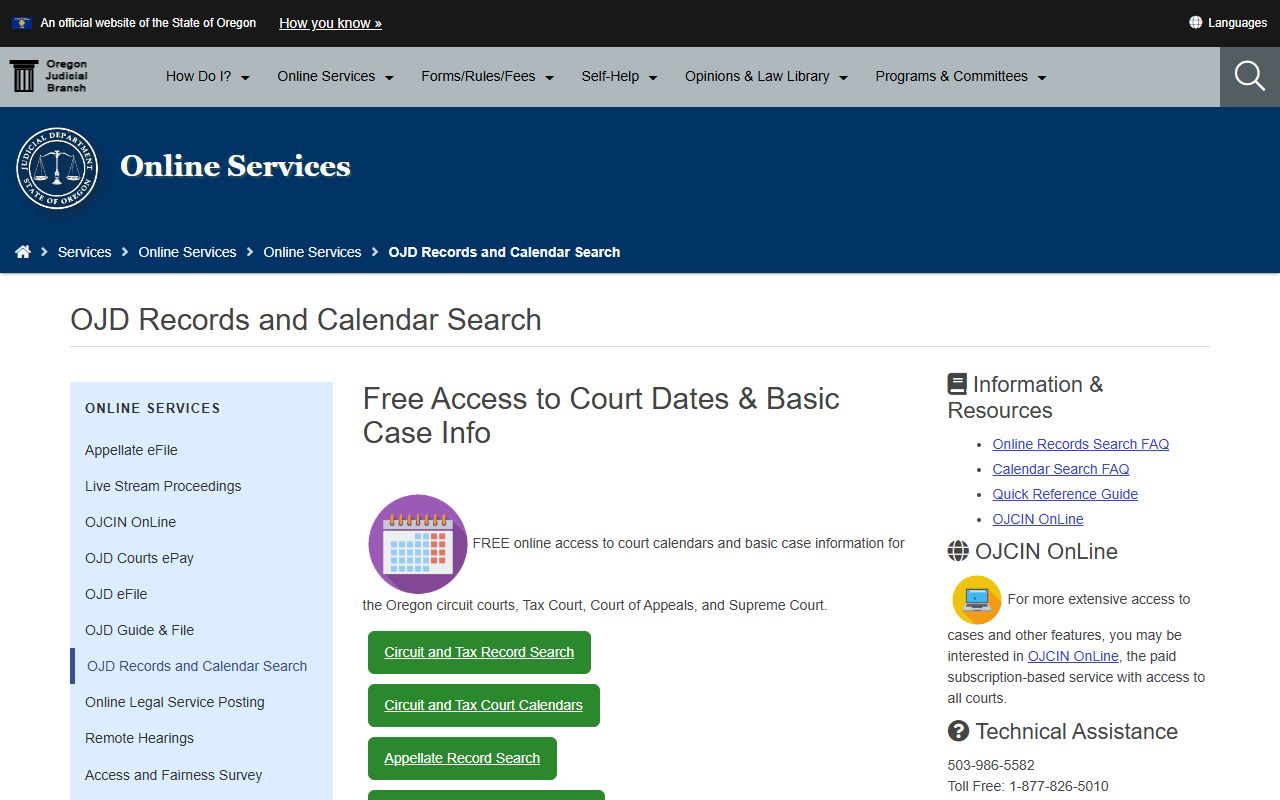Select OJD Courts ePay in sidebar
1280x800 pixels.
point(139,558)
